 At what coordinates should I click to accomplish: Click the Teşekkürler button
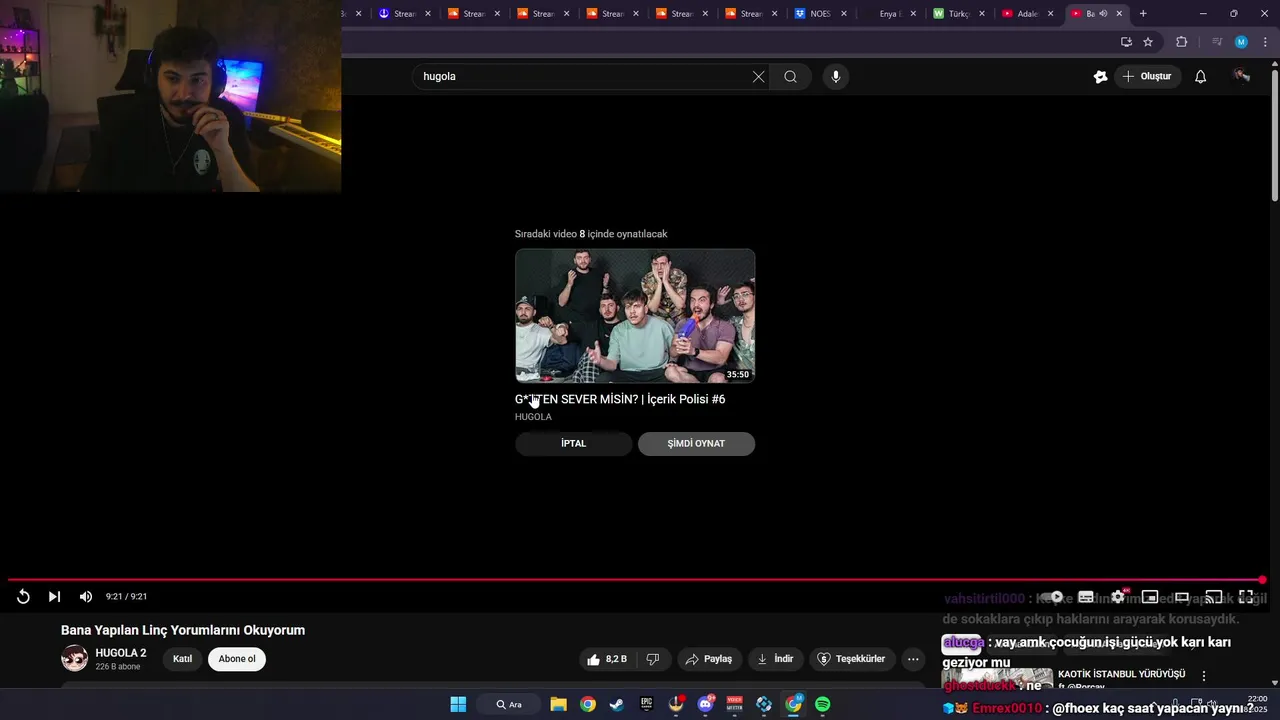click(x=852, y=659)
